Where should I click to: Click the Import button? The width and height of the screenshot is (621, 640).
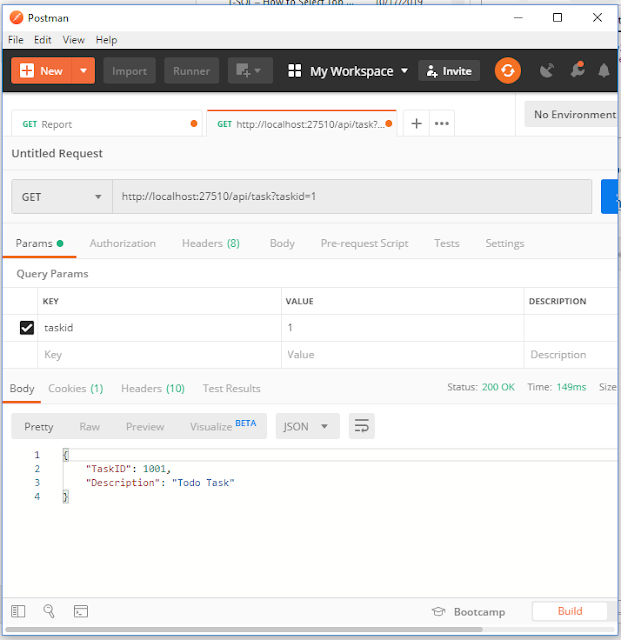click(129, 71)
